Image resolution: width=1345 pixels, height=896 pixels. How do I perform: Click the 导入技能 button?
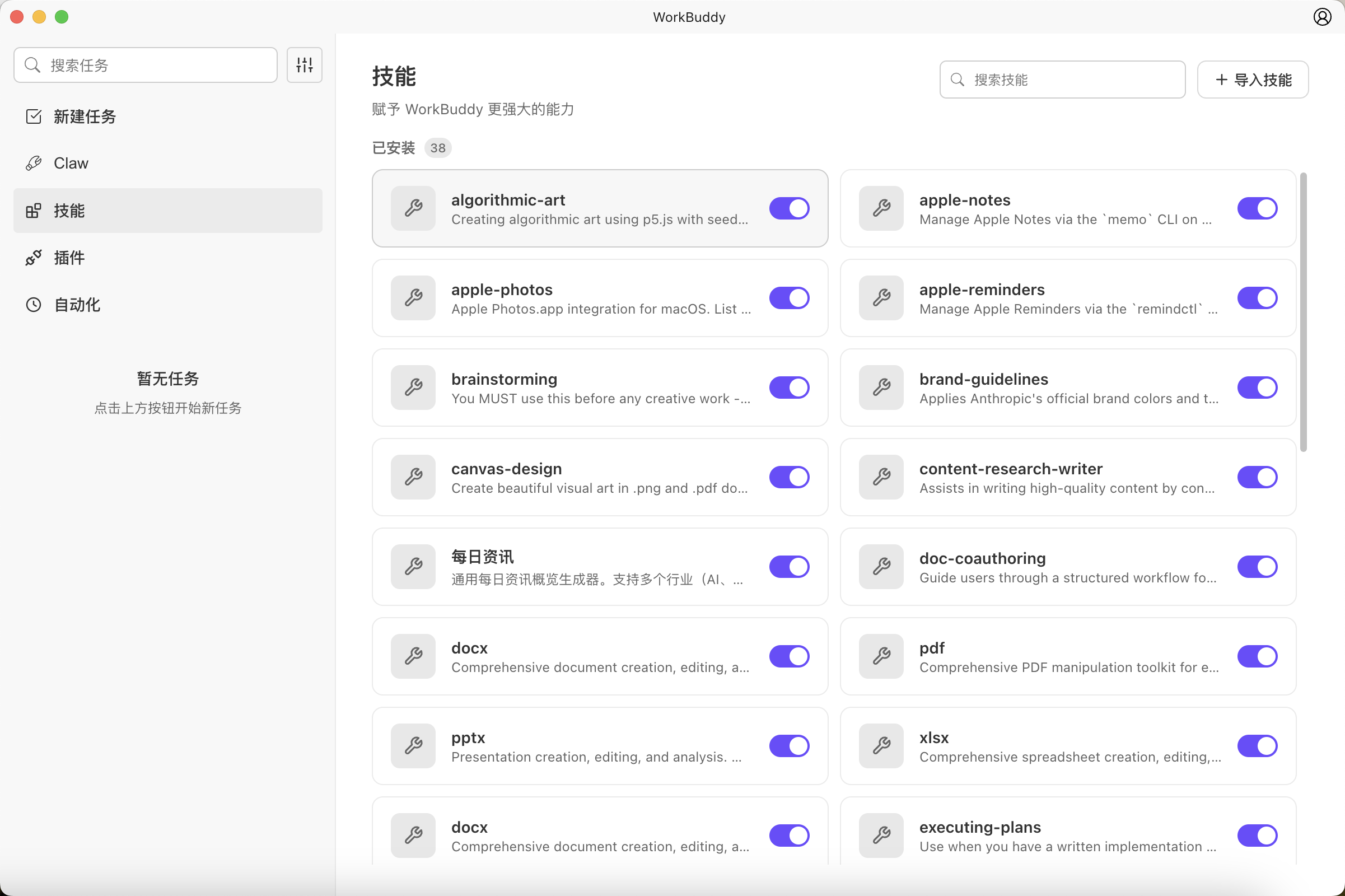[1253, 80]
